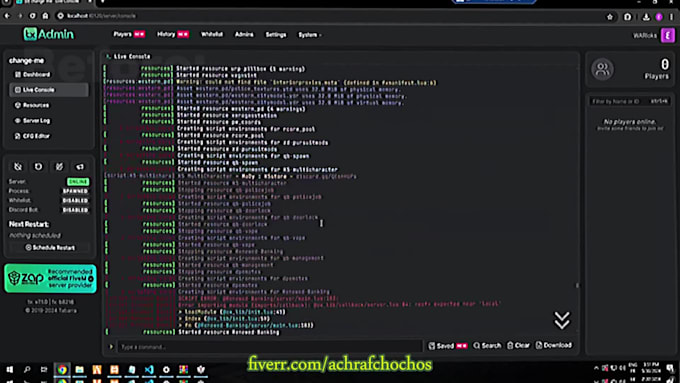Click the SPAWNED process status badge
The height and width of the screenshot is (383, 680).
pos(75,191)
